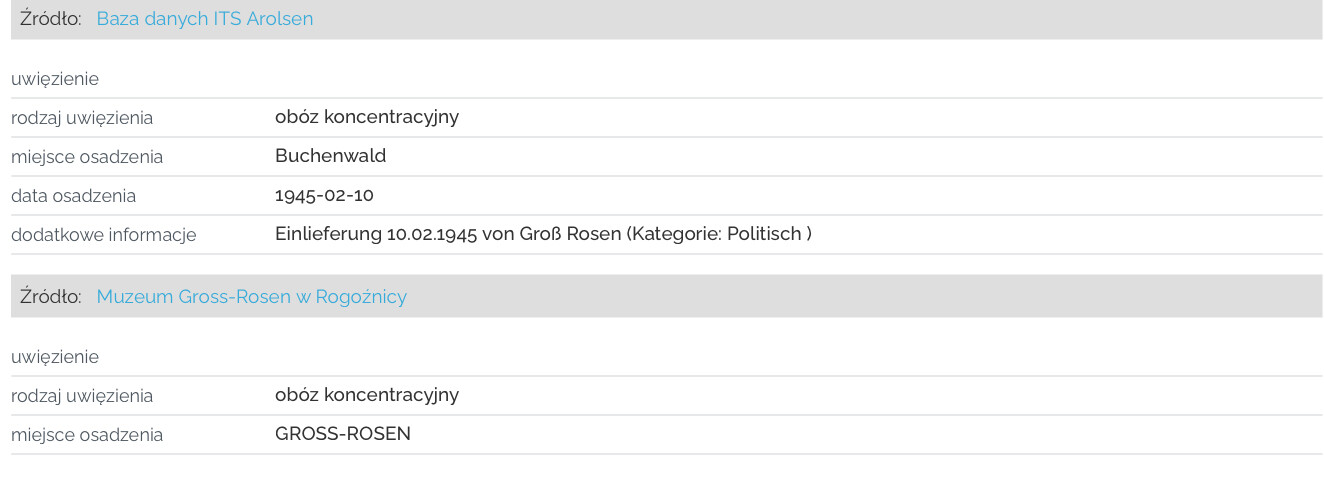1324x480 pixels.
Task: Click miejsce osadzenia label next to Buchenwald
Action: click(87, 157)
